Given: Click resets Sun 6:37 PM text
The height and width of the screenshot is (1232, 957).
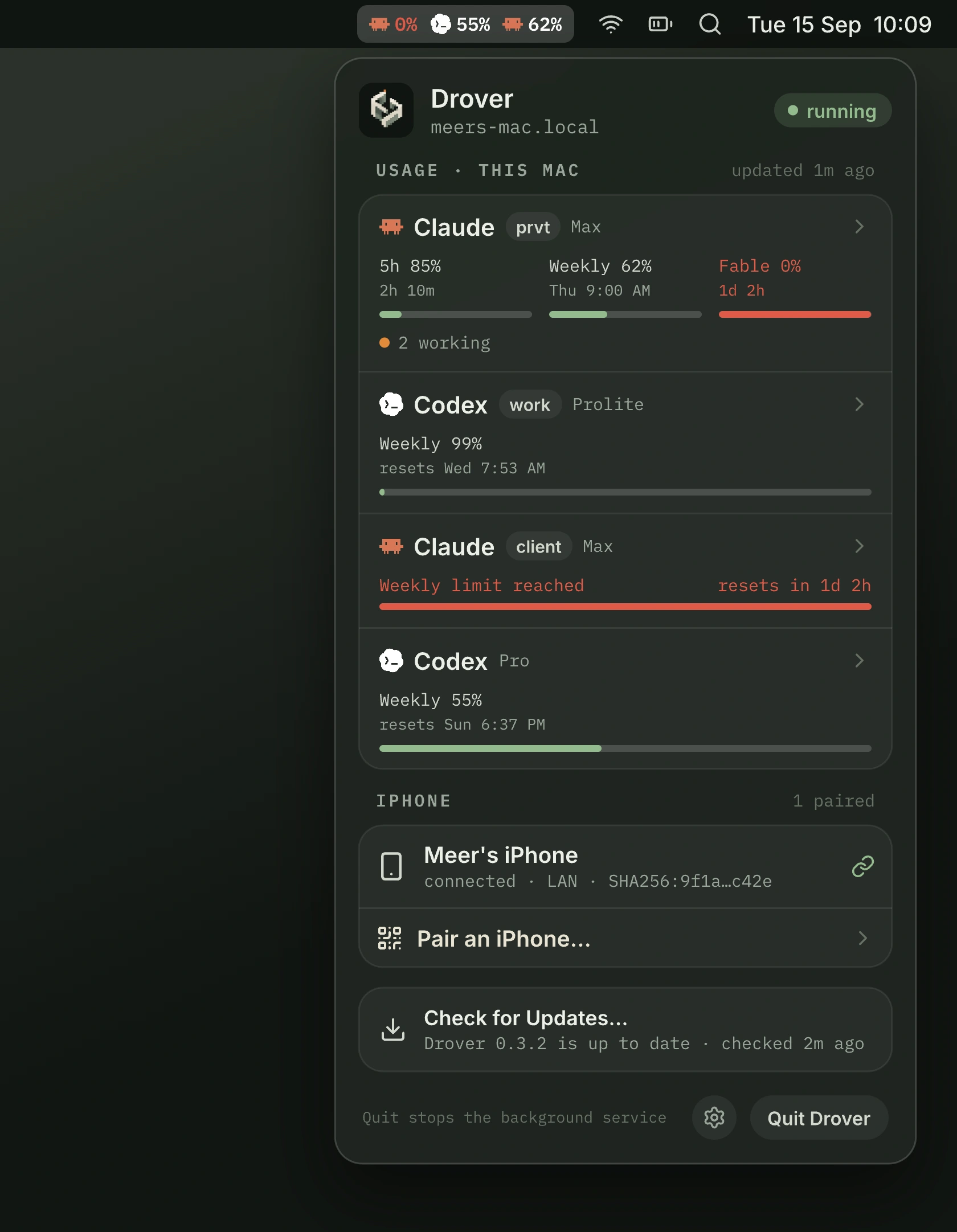Looking at the screenshot, I should tap(462, 725).
